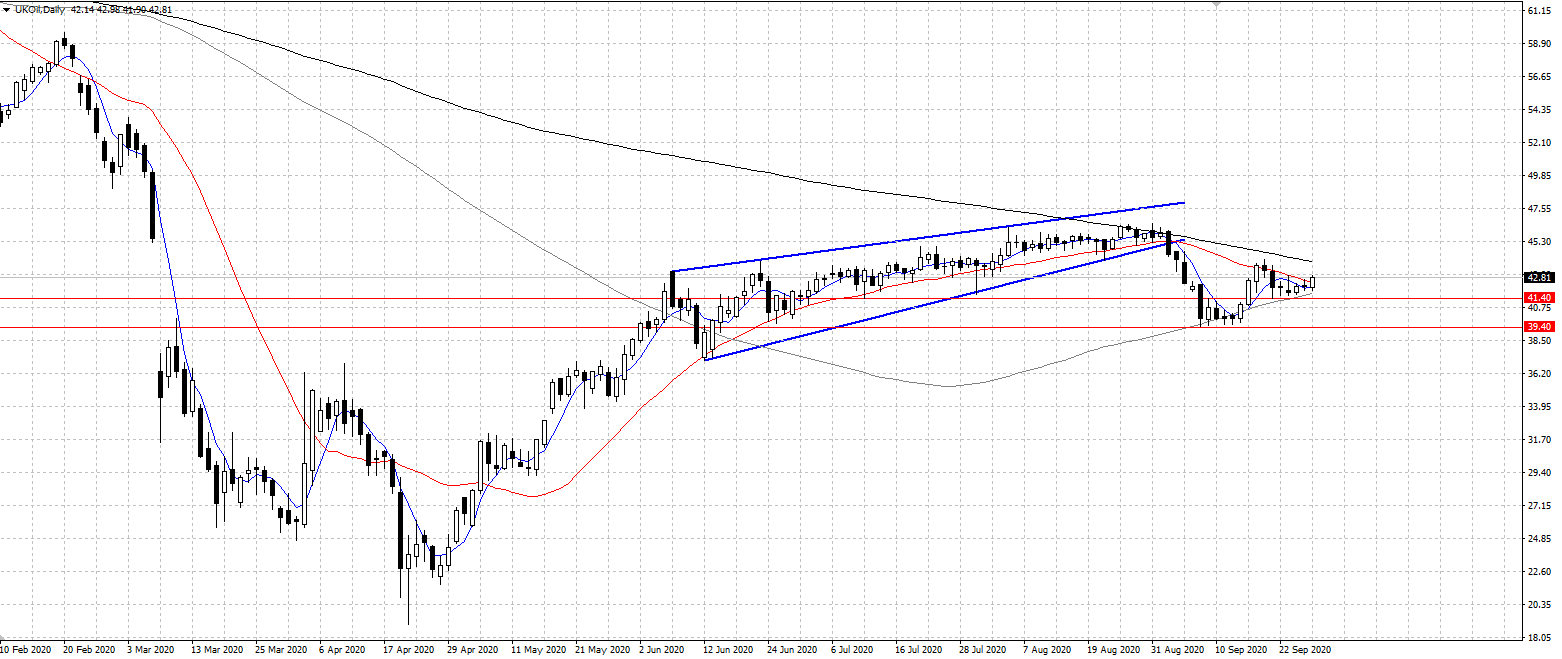Click the 29.40 price axis label
Screen dimensions: 1562x659
pyautogui.click(x=1539, y=472)
